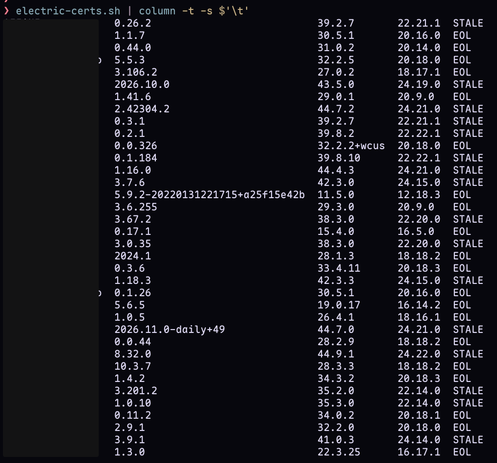Select the value 44.9.1
497x463 pixels.
coord(336,354)
